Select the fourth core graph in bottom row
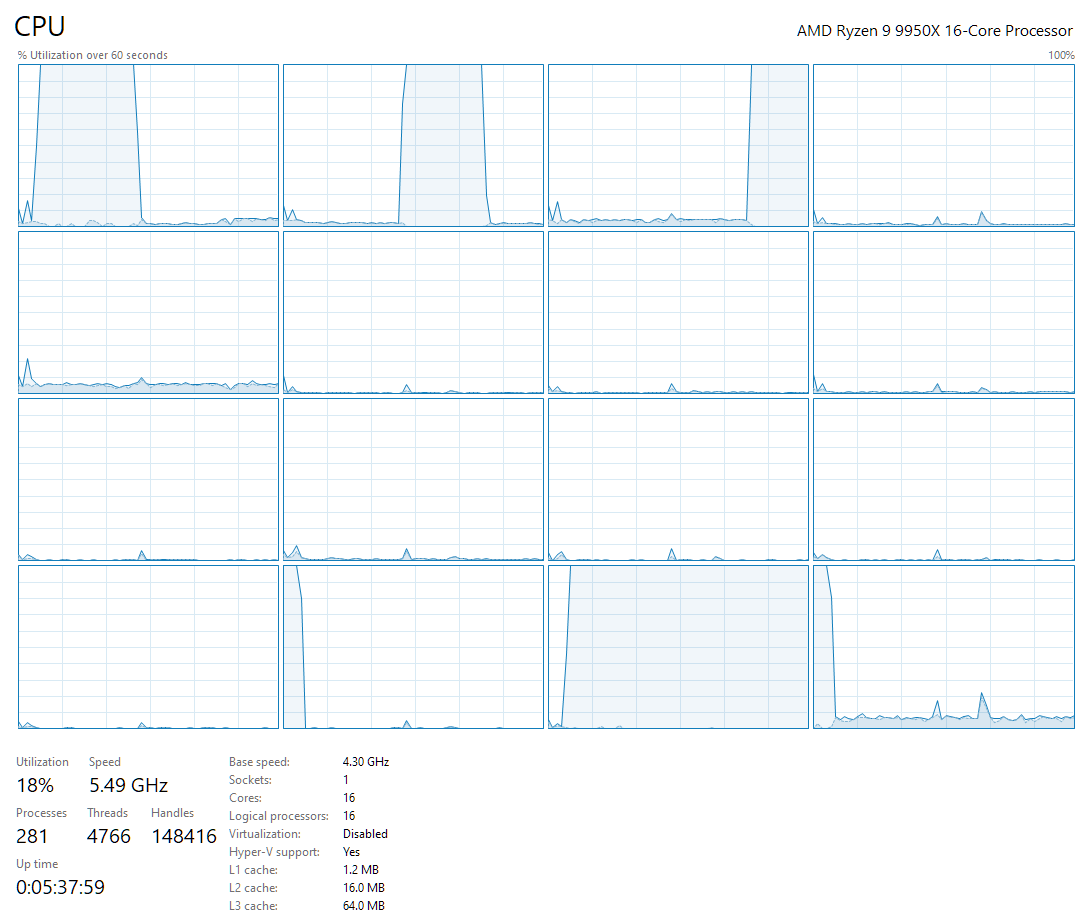The height and width of the screenshot is (923, 1087). point(943,647)
